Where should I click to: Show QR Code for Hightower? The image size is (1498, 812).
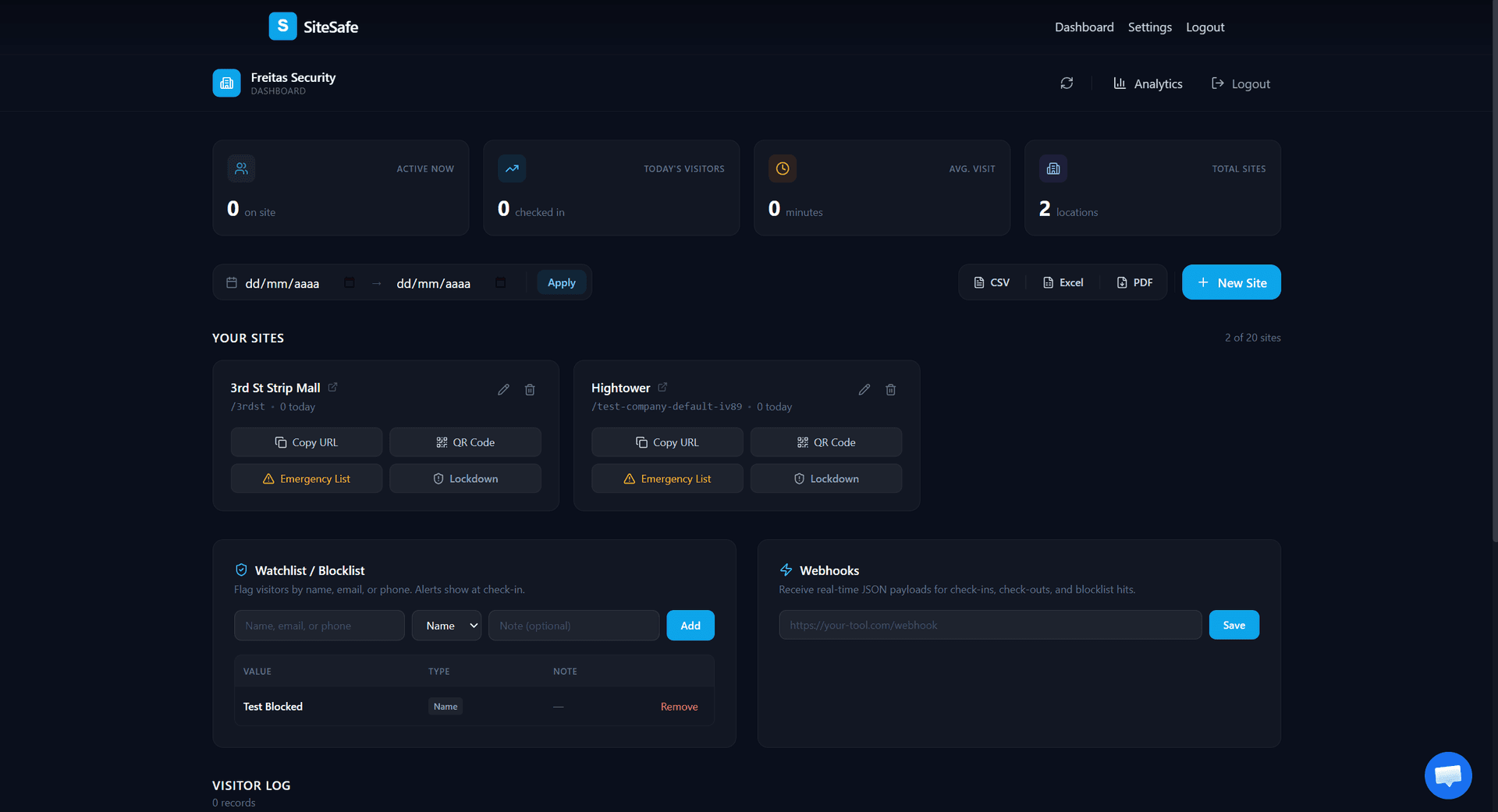pos(826,442)
